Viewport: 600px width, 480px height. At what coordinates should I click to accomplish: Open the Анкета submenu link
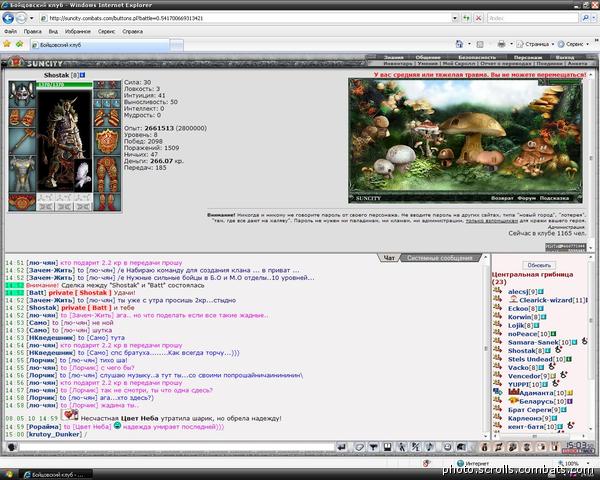click(x=577, y=64)
